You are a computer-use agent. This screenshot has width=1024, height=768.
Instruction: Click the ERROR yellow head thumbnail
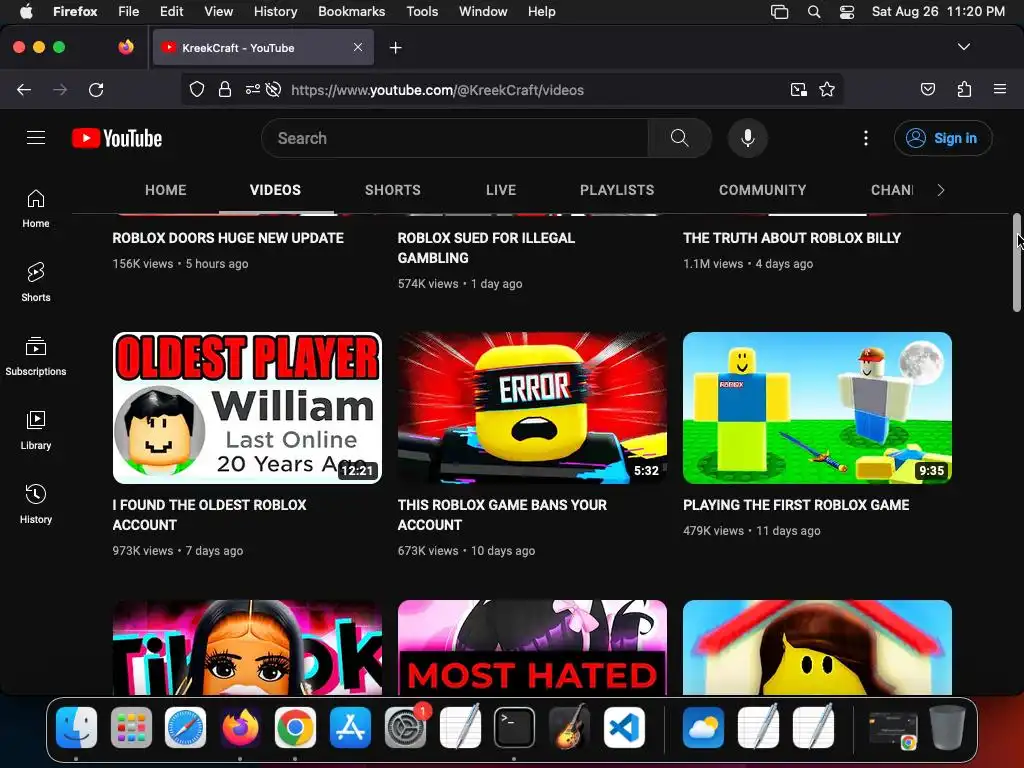point(532,408)
